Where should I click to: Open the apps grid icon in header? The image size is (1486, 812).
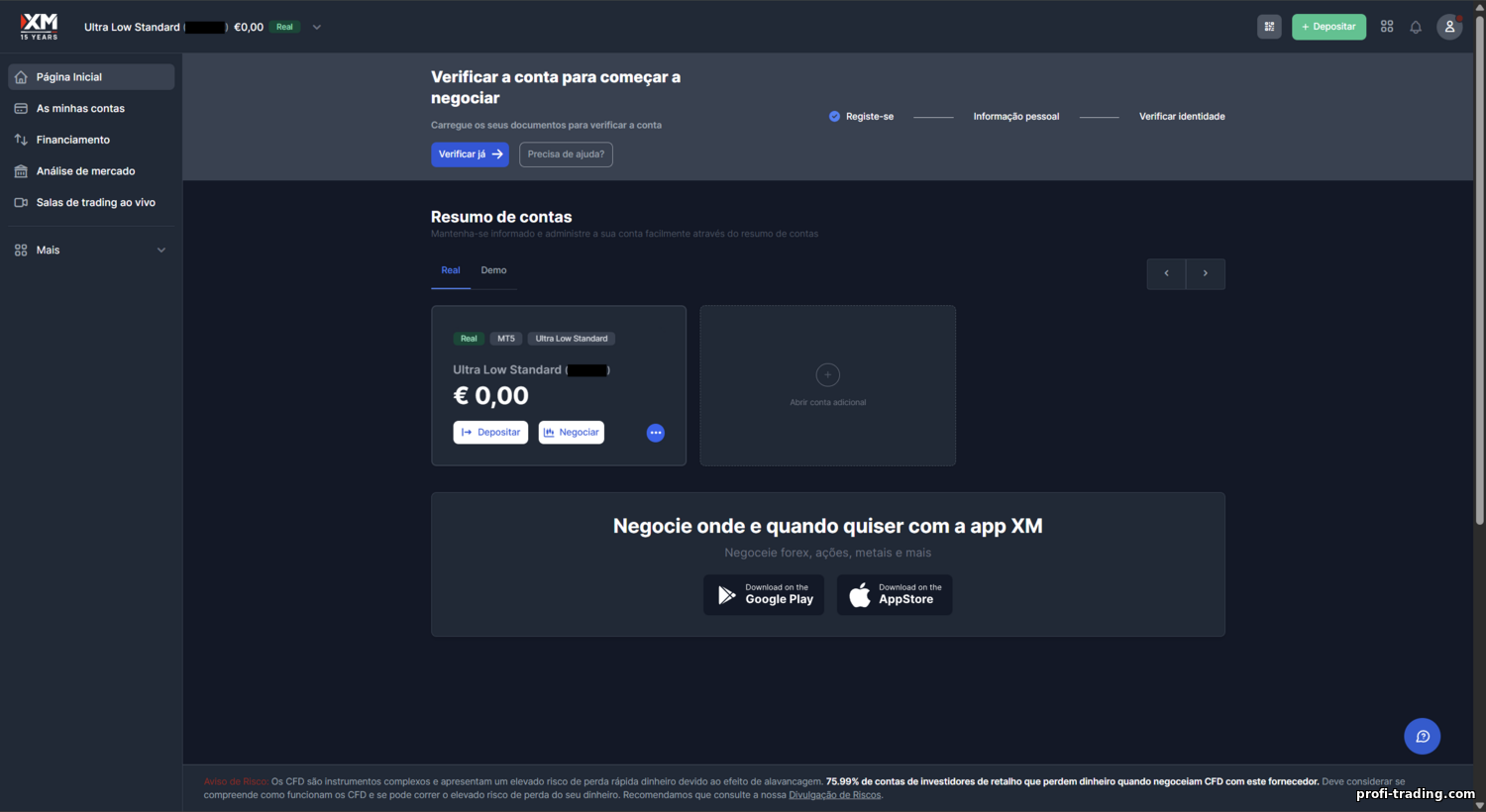coord(1387,27)
